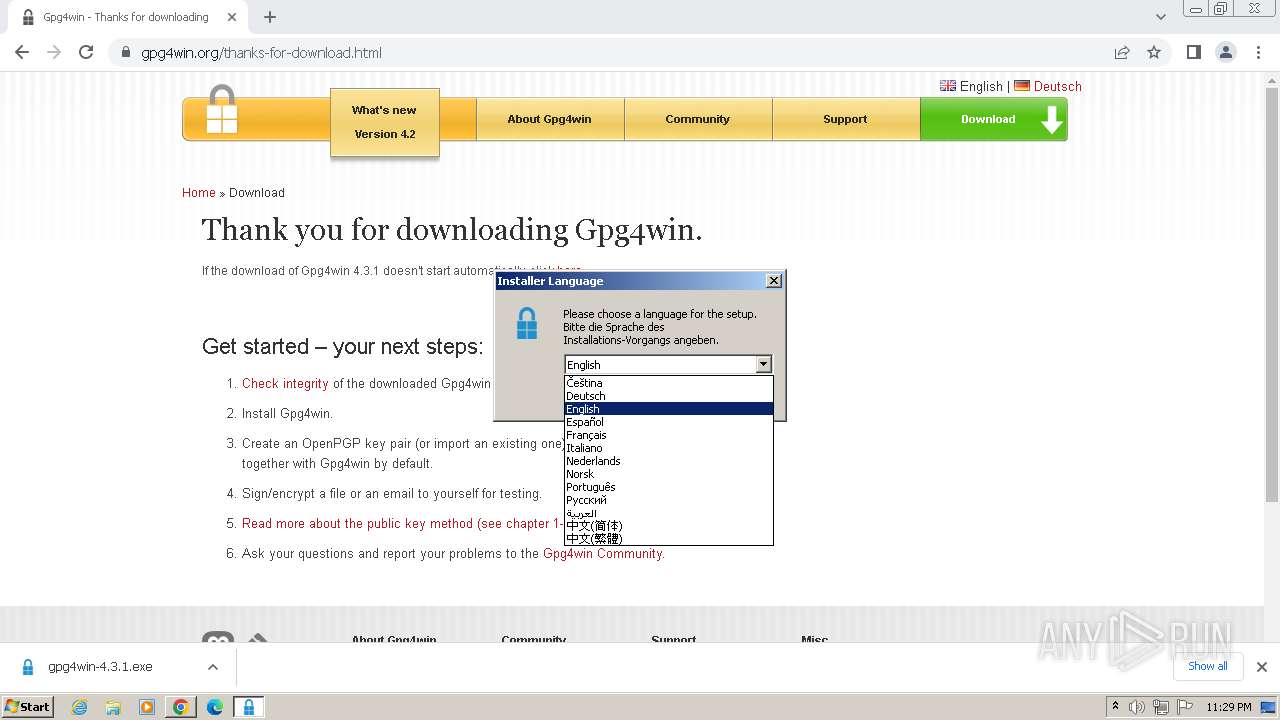Show all downloads
The image size is (1280, 720).
pos(1207,666)
